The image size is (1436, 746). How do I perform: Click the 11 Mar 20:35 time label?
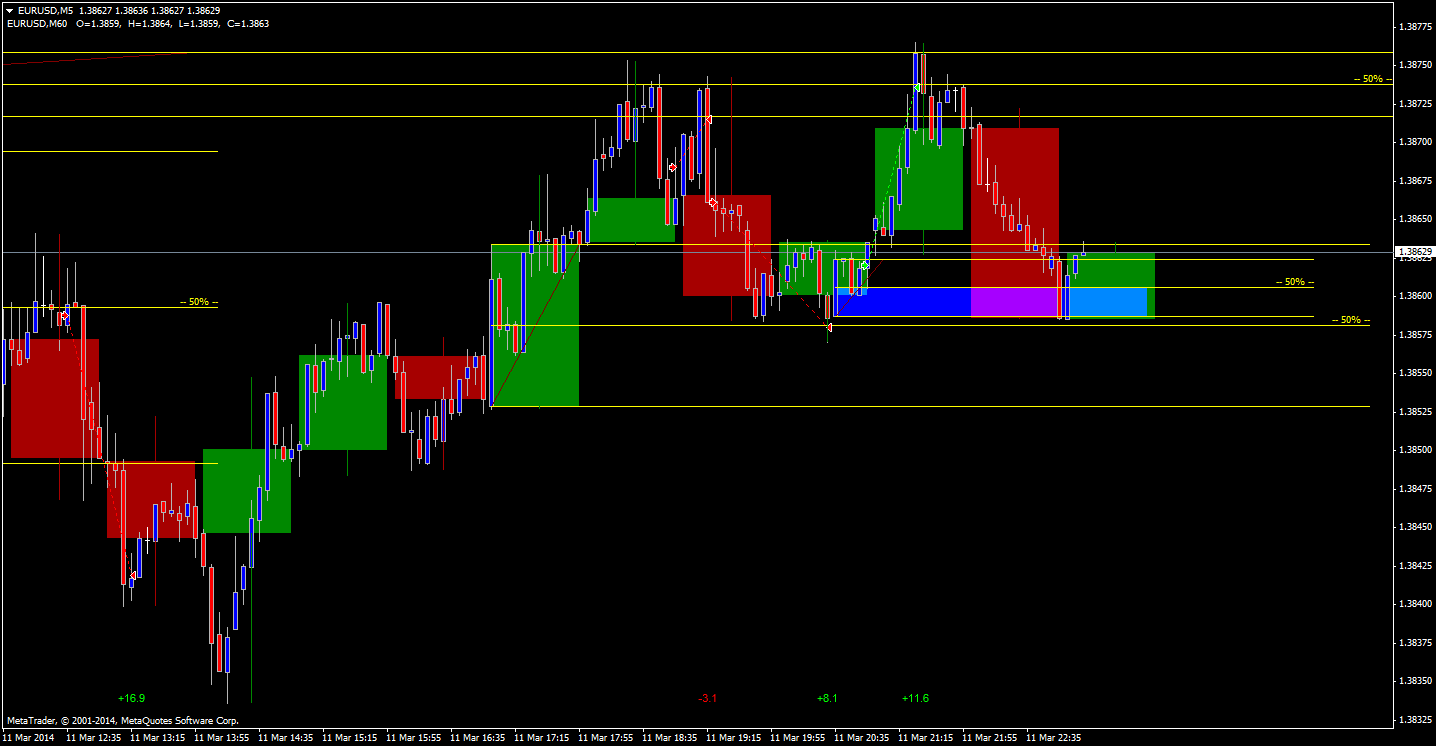point(861,738)
